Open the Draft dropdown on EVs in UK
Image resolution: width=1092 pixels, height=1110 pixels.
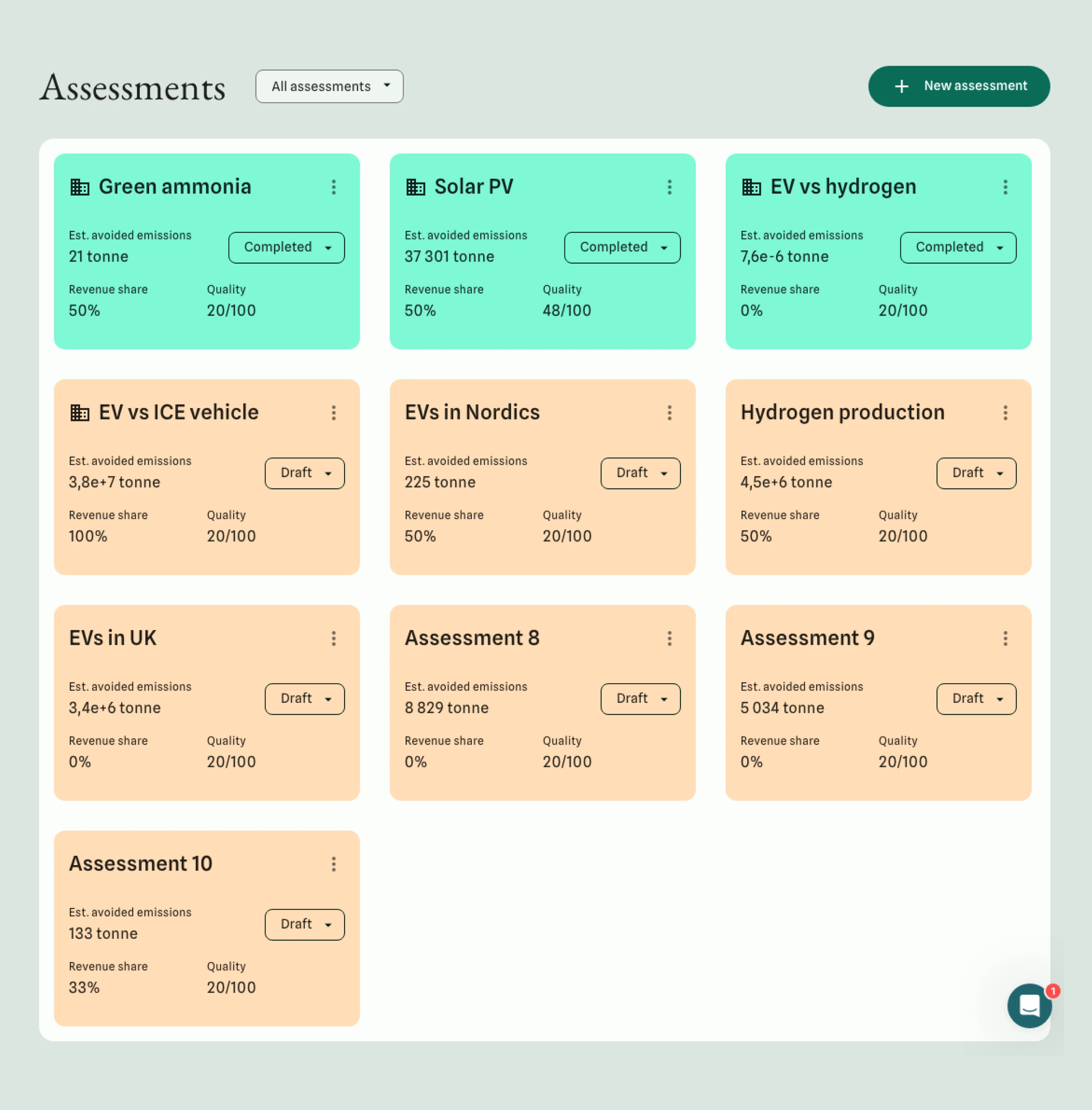pyautogui.click(x=304, y=699)
